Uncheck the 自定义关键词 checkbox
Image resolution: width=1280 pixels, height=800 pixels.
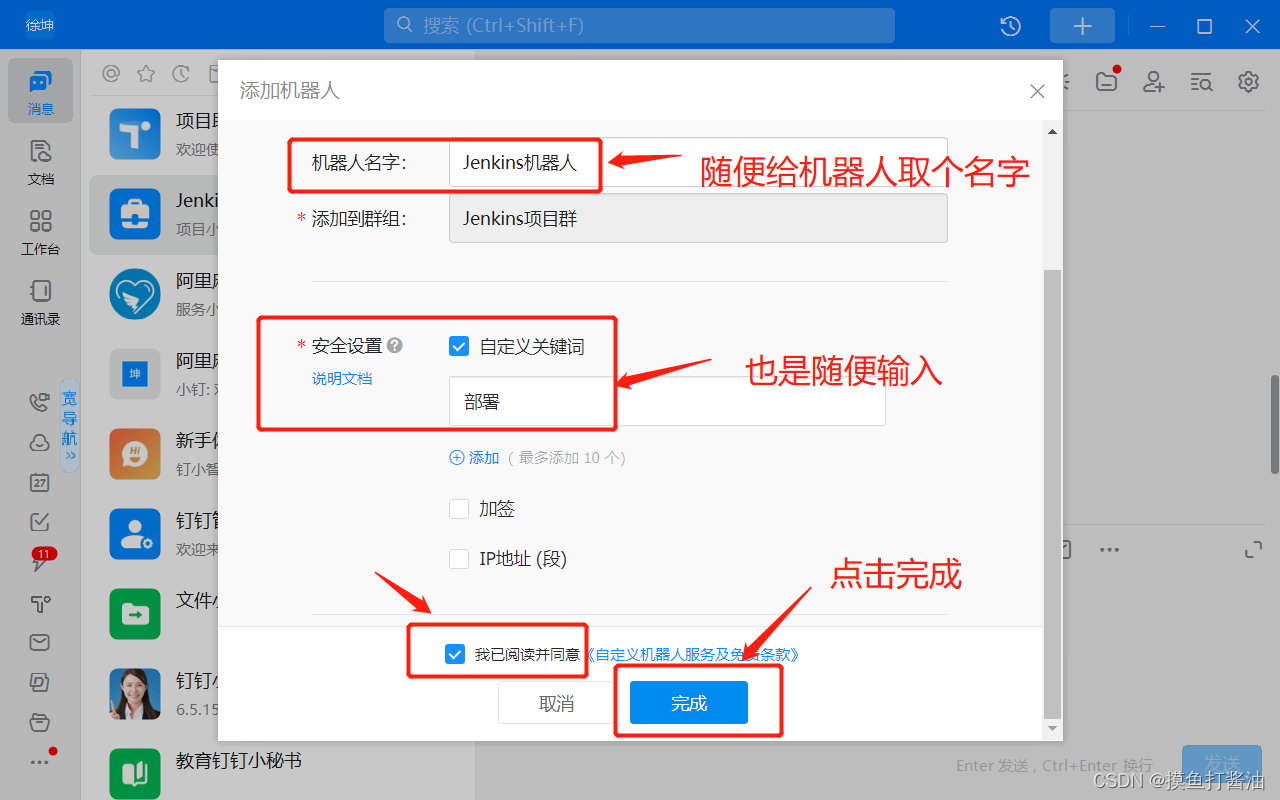pyautogui.click(x=459, y=347)
